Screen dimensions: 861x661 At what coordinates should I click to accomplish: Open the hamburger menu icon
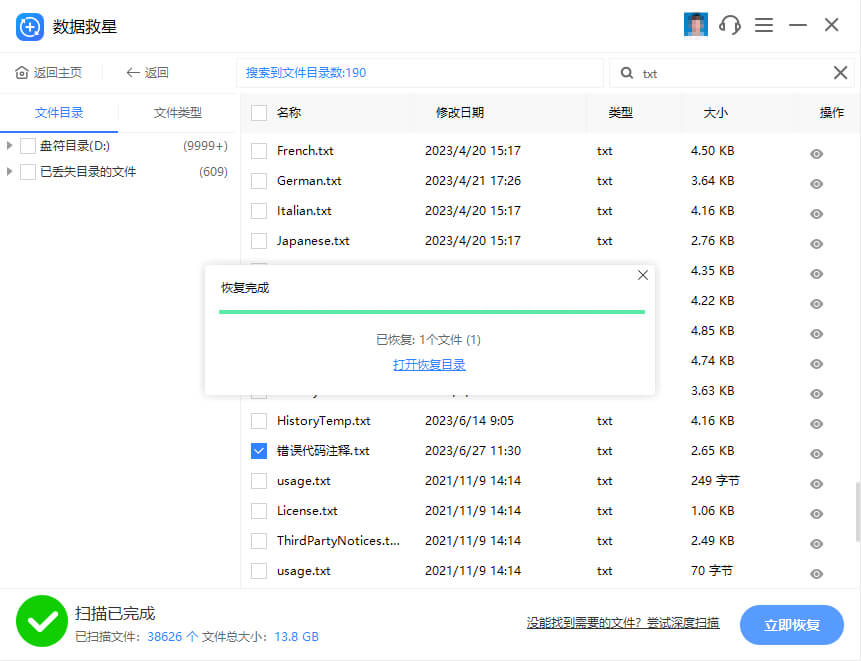coord(764,25)
